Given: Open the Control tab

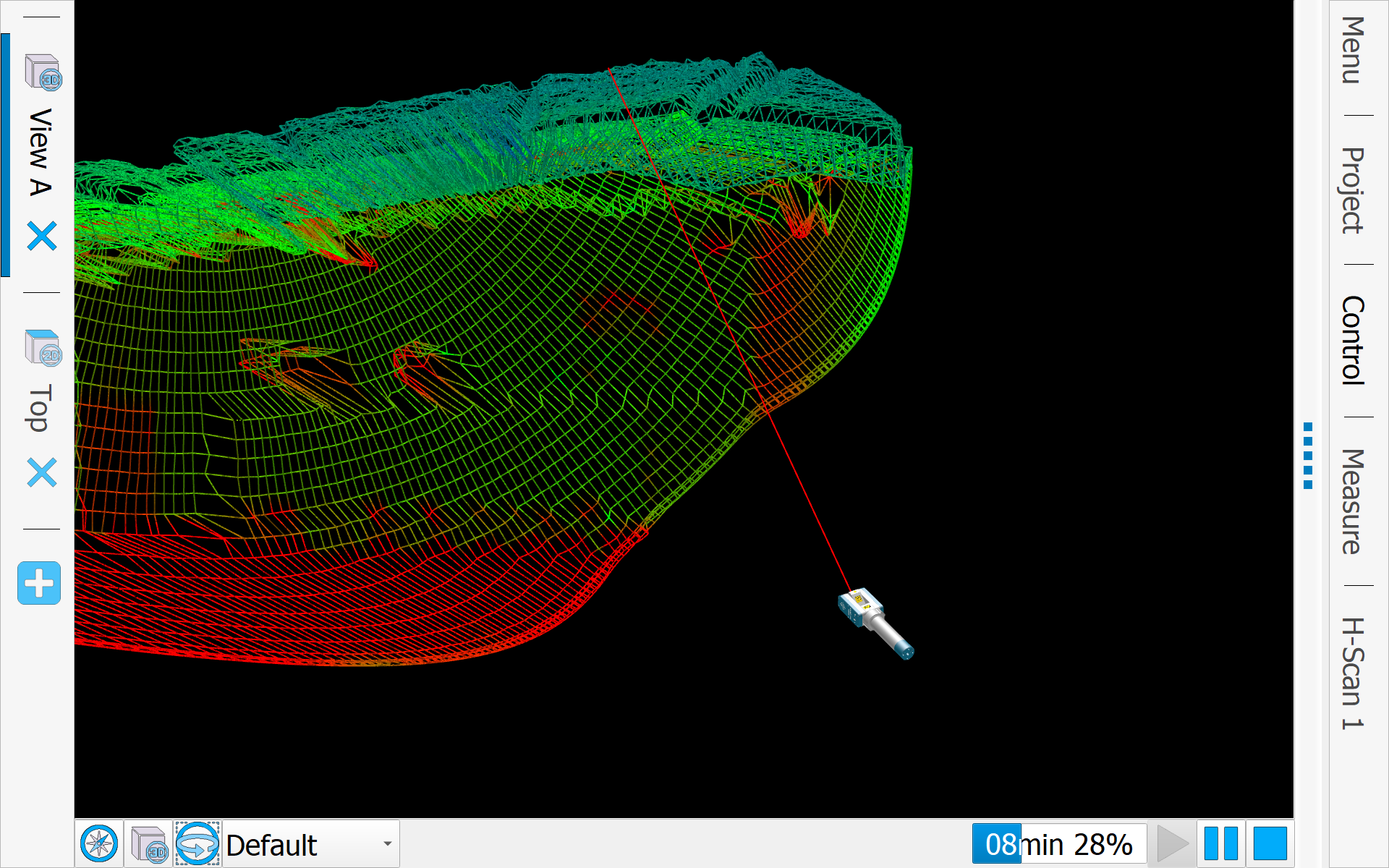Looking at the screenshot, I should pyautogui.click(x=1351, y=340).
